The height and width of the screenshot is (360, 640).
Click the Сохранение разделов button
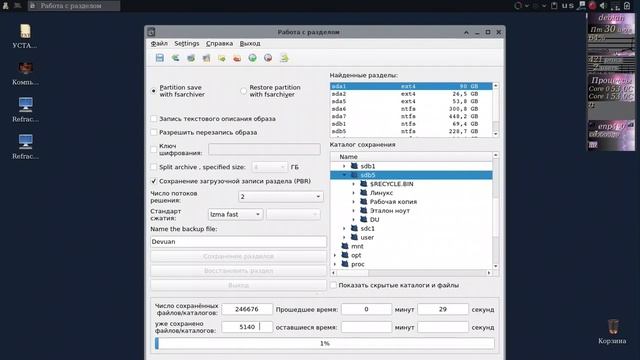pos(238,256)
